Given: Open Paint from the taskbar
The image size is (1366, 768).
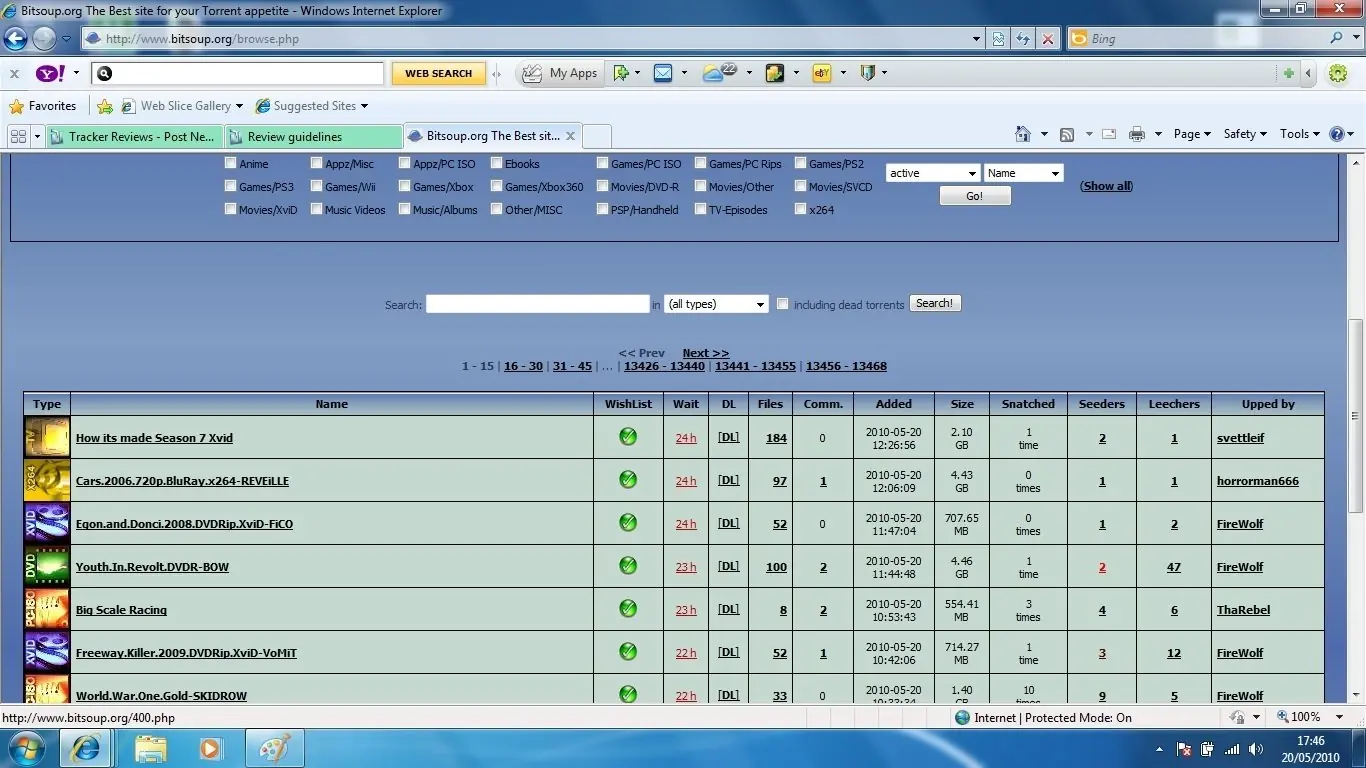Looking at the screenshot, I should [273, 748].
